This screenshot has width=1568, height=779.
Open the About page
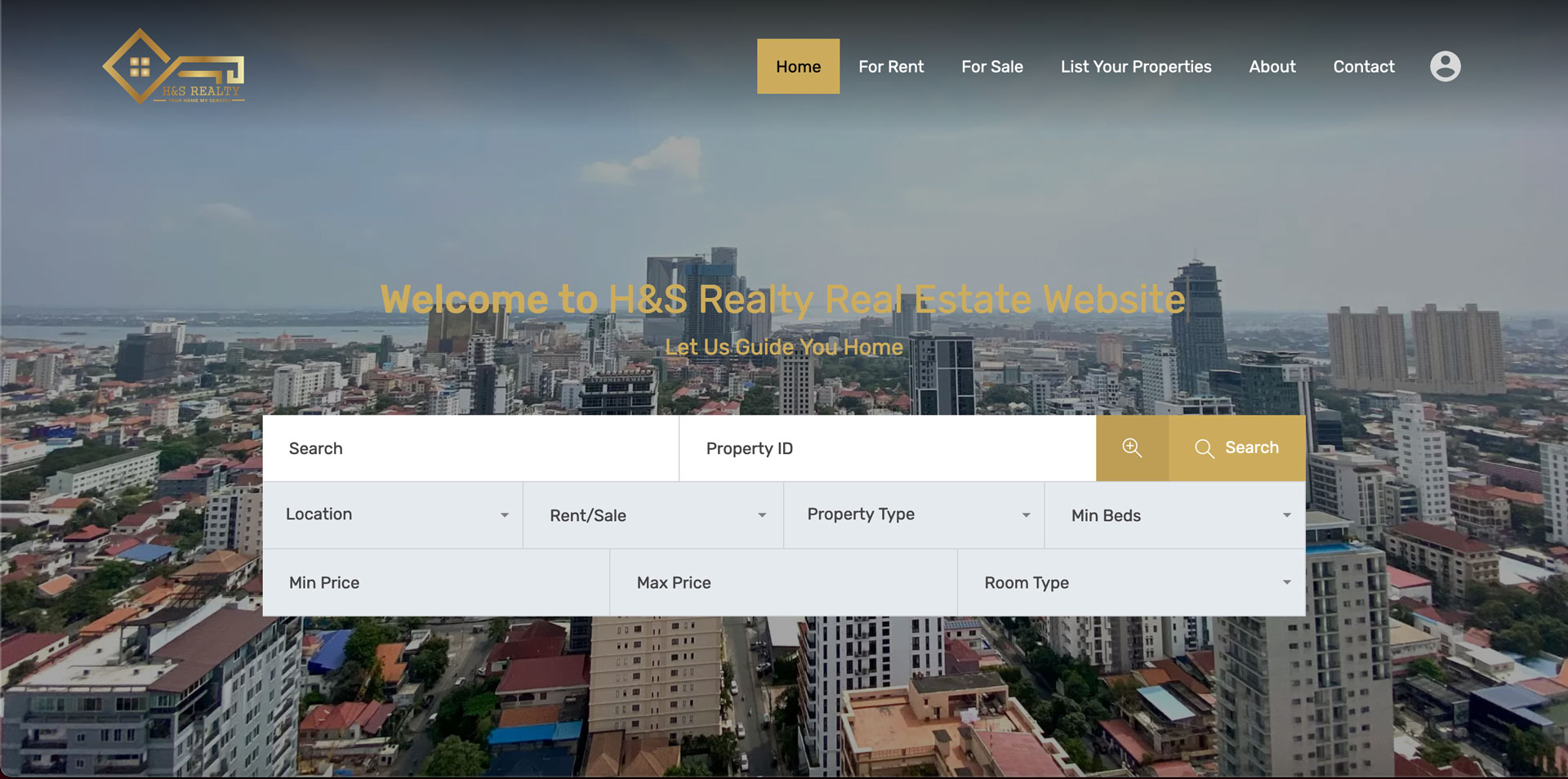pyautogui.click(x=1272, y=66)
